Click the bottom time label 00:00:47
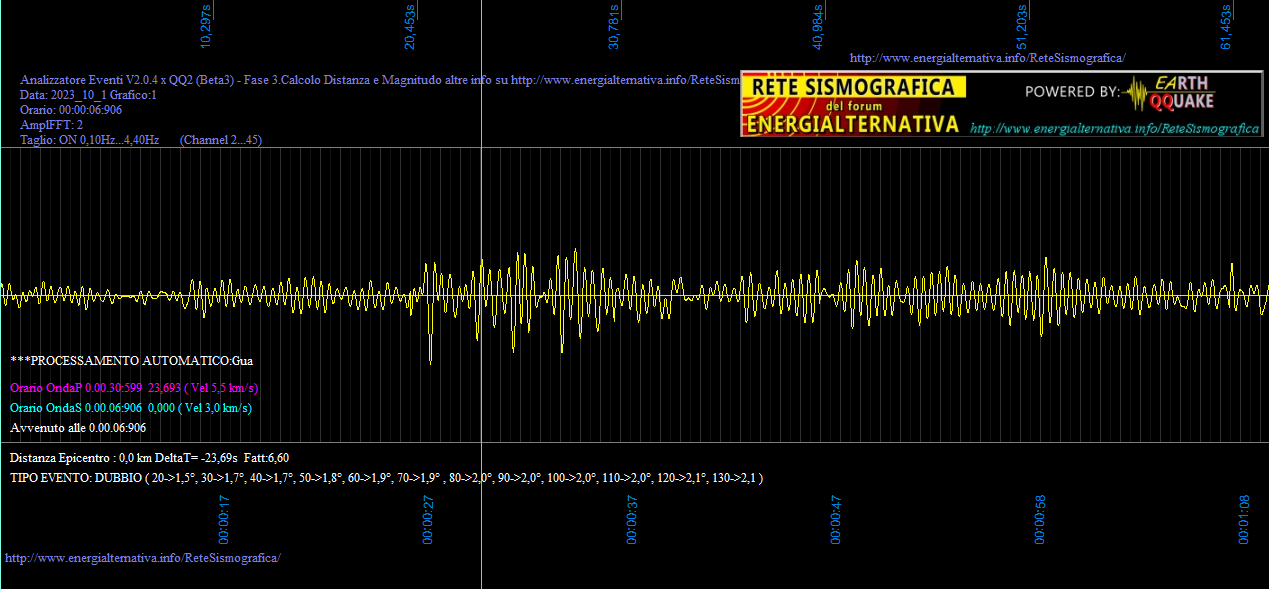This screenshot has width=1269, height=589. pos(836,519)
